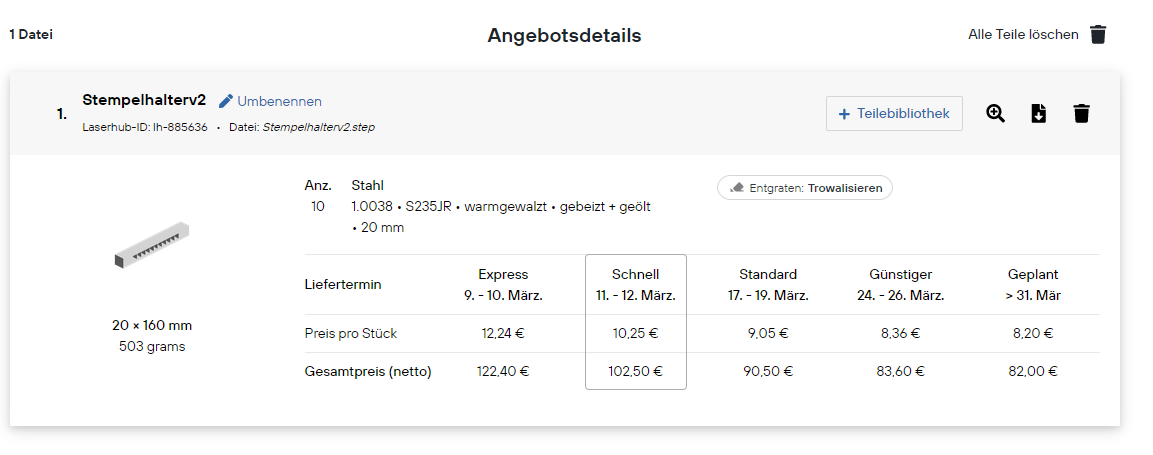Open the Stahl S235JR material description

(501, 207)
